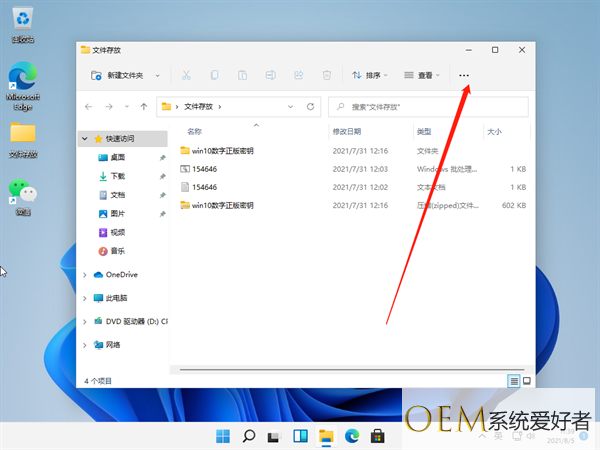Navigate up with the up arrow
Image resolution: width=600 pixels, height=450 pixels.
click(144, 106)
